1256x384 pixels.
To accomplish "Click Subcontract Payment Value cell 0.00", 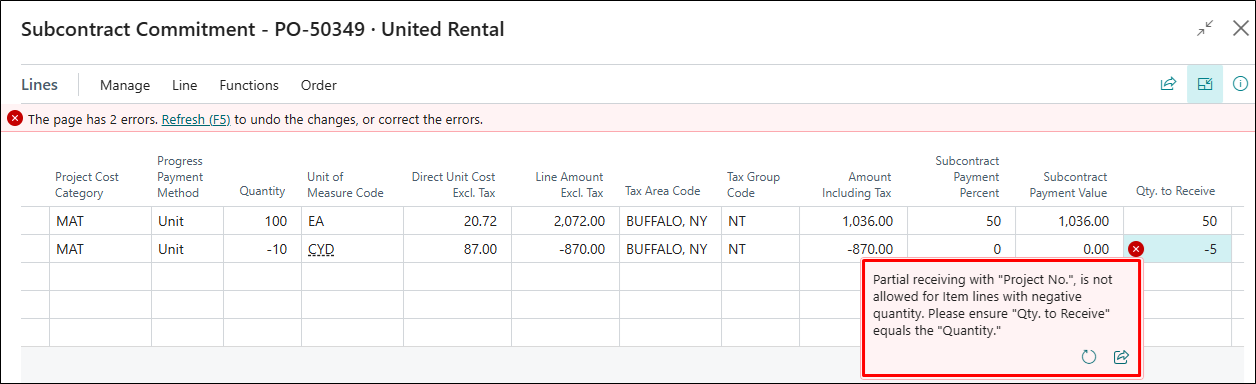I will [x=1069, y=249].
